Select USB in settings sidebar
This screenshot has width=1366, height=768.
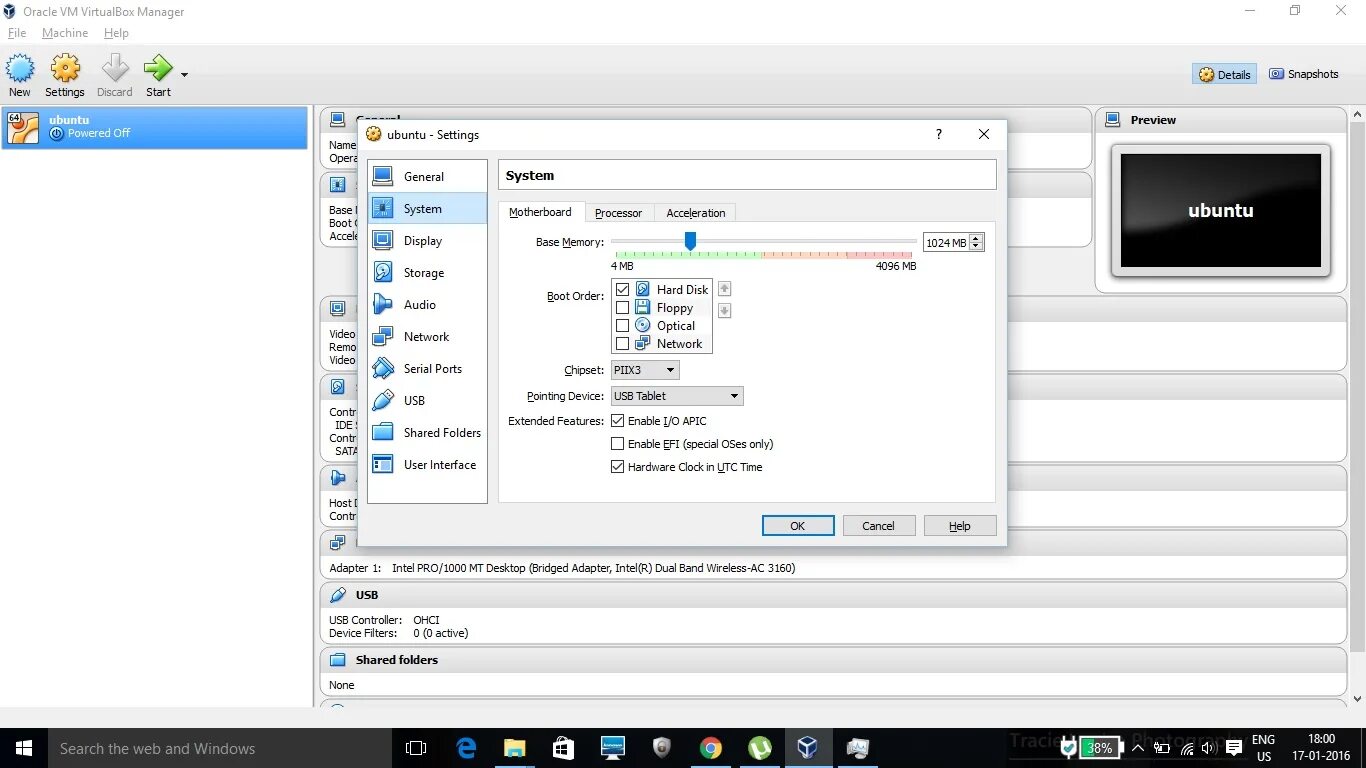pyautogui.click(x=427, y=401)
